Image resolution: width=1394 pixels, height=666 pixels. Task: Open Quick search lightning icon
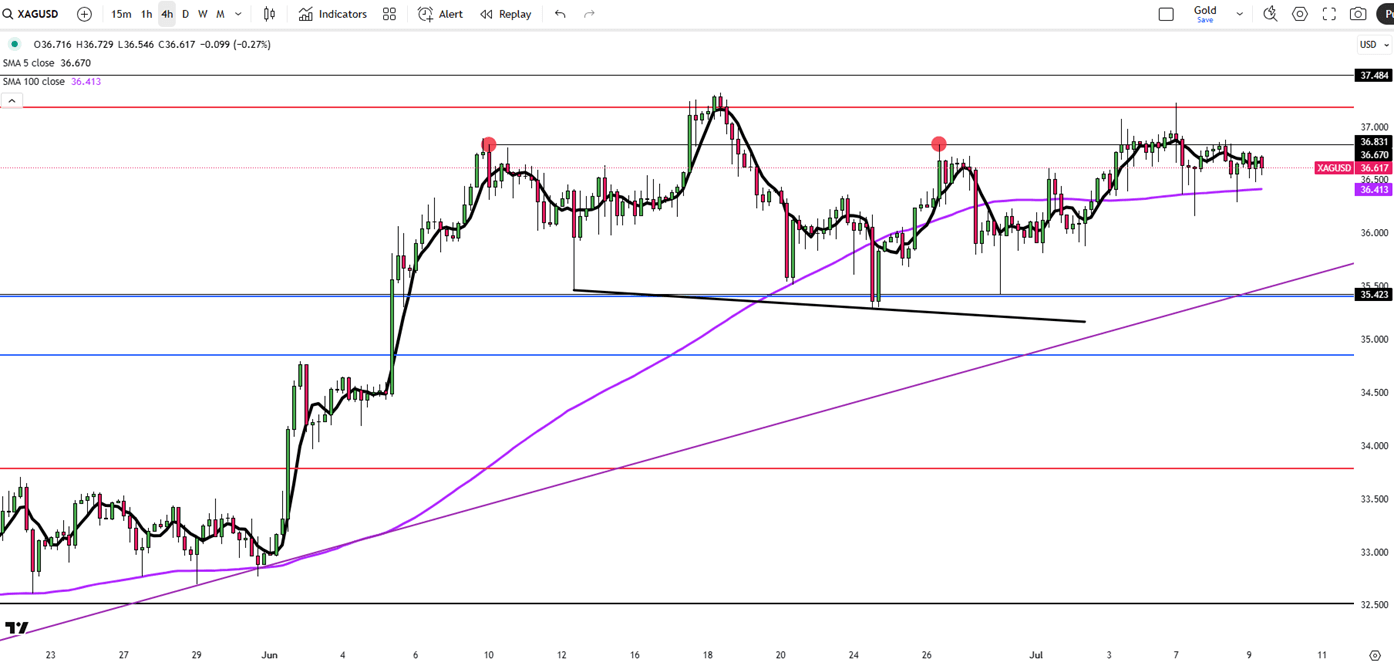pyautogui.click(x=1270, y=14)
